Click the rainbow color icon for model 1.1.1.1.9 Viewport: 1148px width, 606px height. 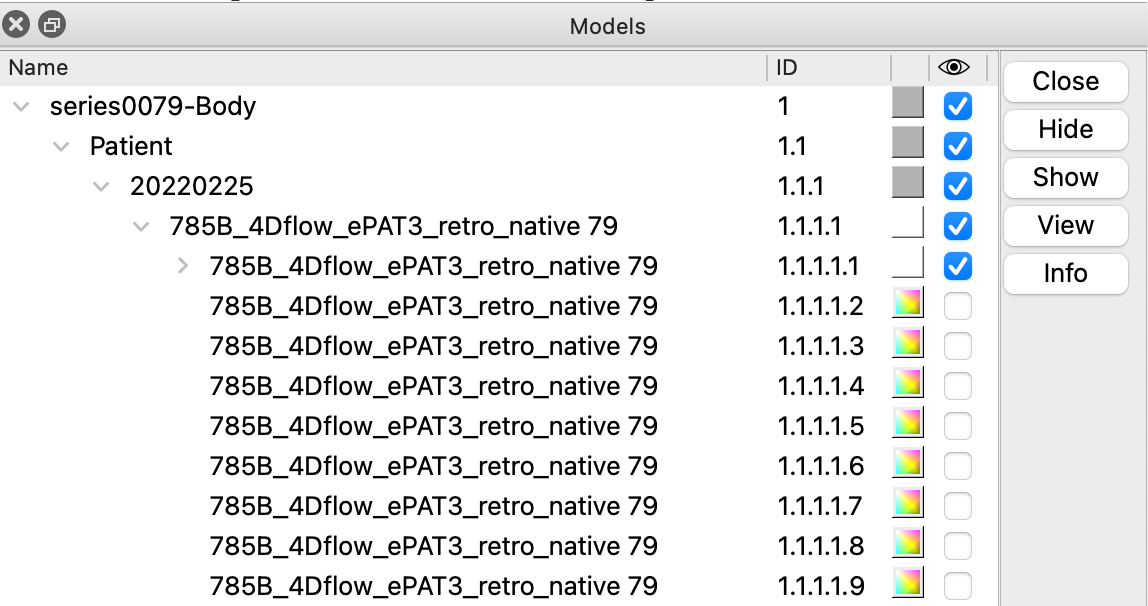coord(907,584)
